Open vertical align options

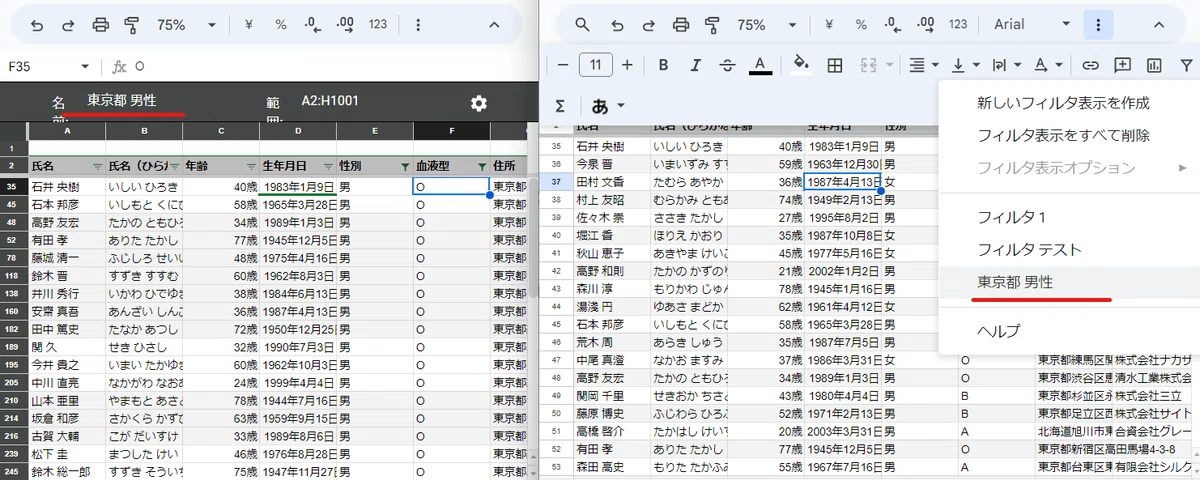click(964, 65)
